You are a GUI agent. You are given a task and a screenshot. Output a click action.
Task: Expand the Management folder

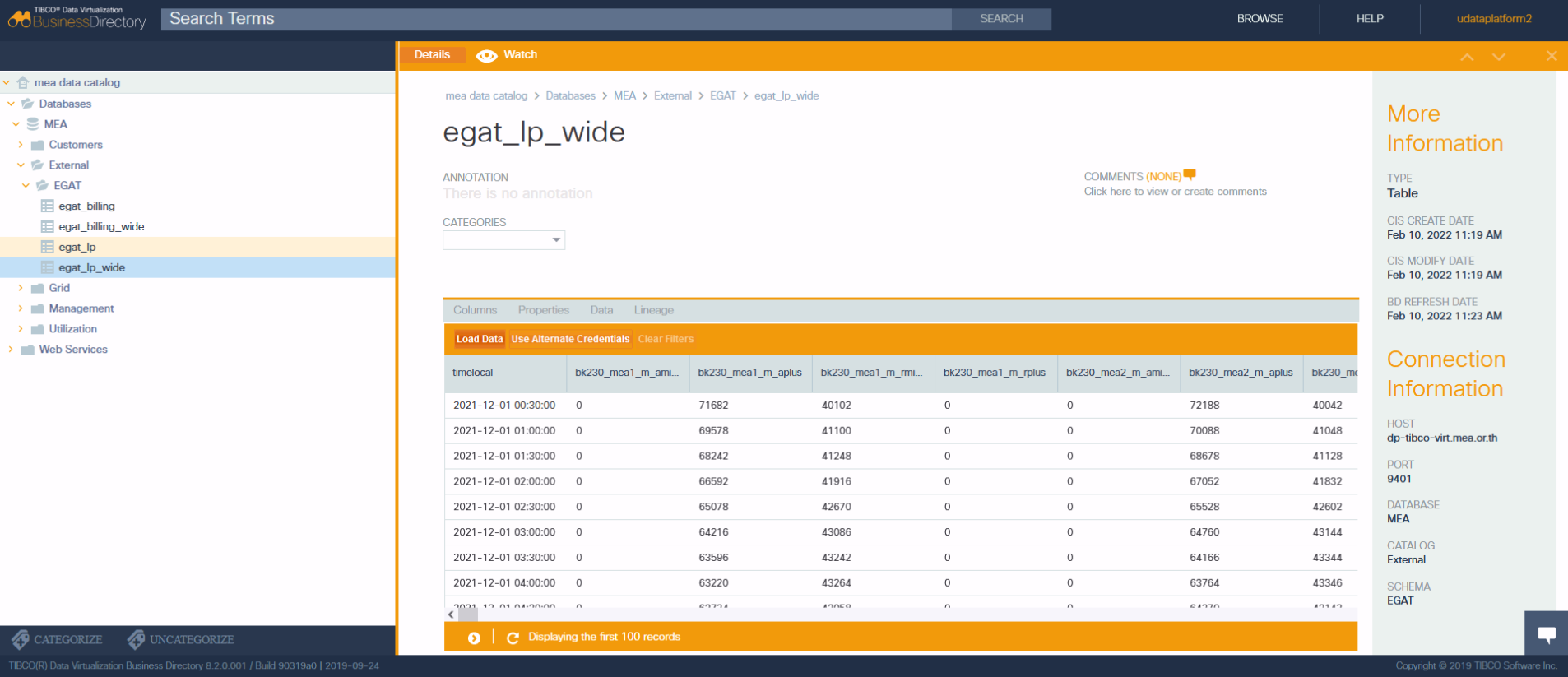tap(21, 308)
